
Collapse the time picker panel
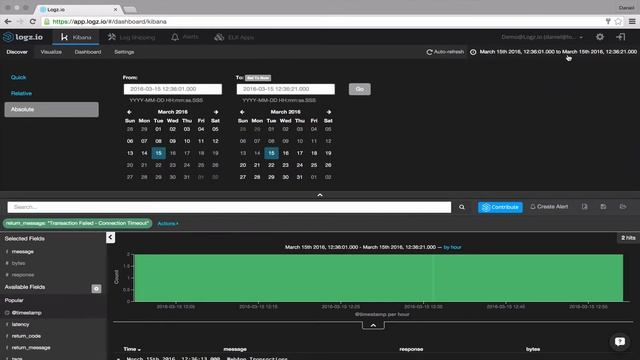pos(320,195)
